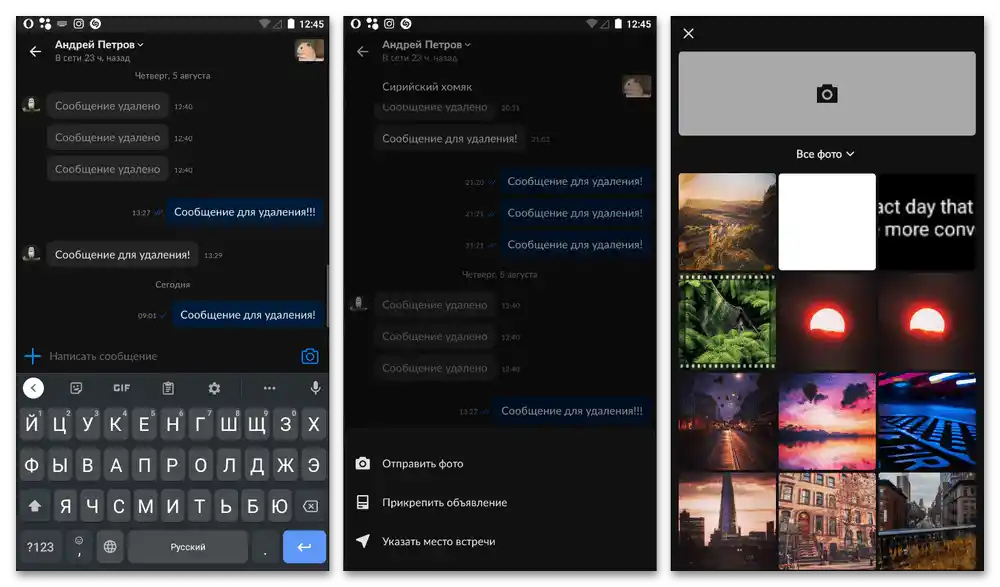Select the blue neon keyboard photo

point(927,422)
